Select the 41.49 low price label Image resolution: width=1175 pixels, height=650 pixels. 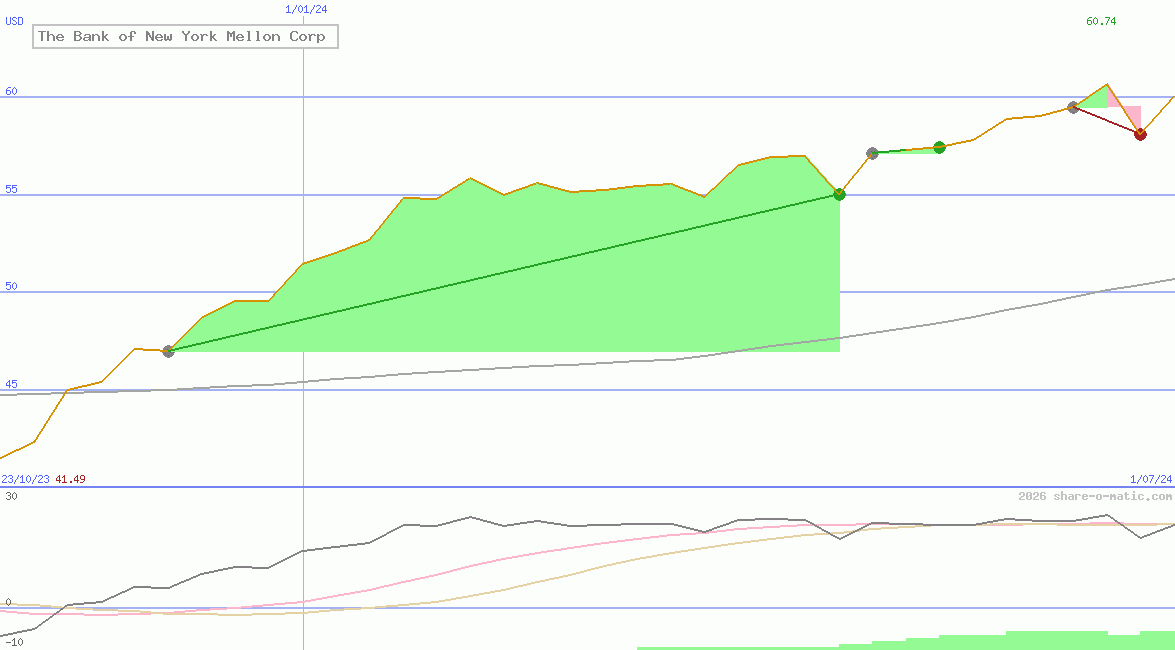(x=70, y=479)
